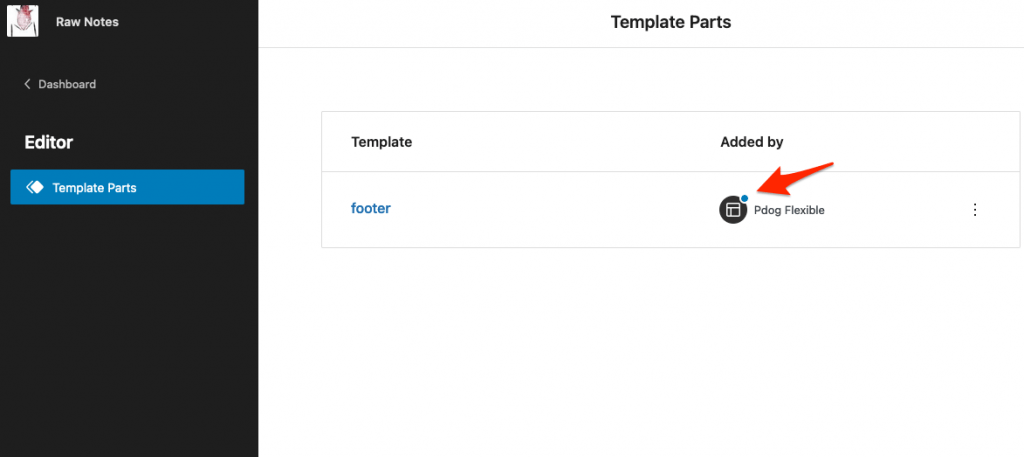
Task: Open the three-dot actions menu for footer
Action: (x=975, y=210)
